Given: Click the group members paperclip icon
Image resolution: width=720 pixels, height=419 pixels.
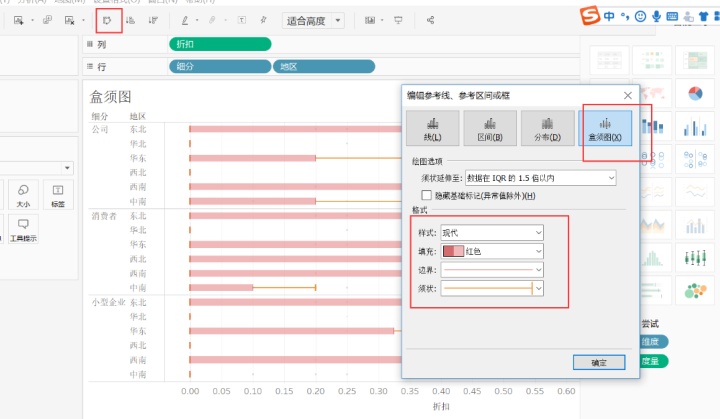Looking at the screenshot, I should (x=212, y=20).
